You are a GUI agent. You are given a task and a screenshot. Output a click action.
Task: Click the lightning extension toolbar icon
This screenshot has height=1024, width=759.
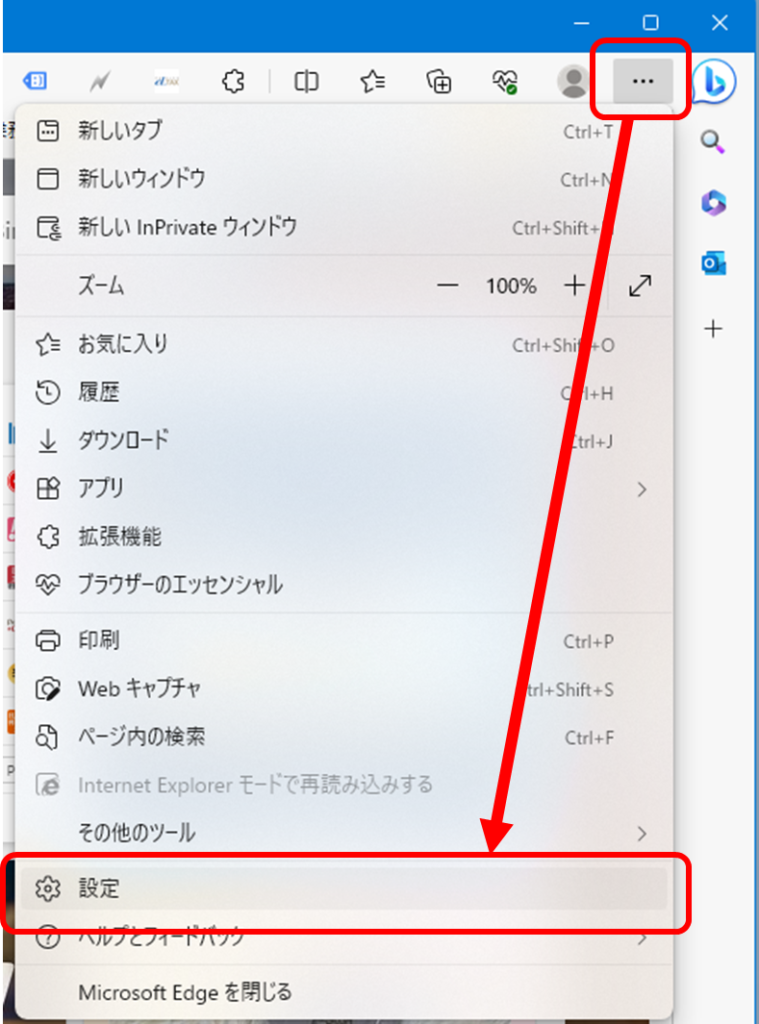click(99, 82)
